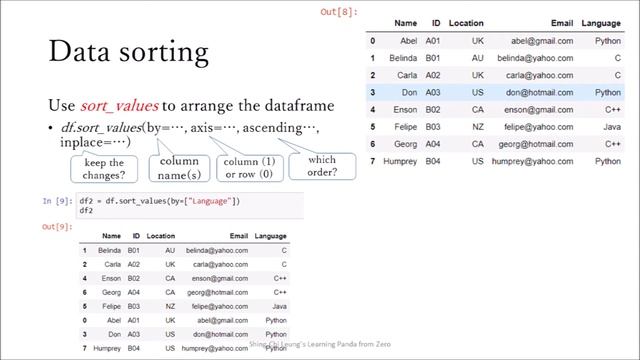Click the 'A04' ID cell in Out[8]
This screenshot has height=360, width=640.
click(433, 144)
